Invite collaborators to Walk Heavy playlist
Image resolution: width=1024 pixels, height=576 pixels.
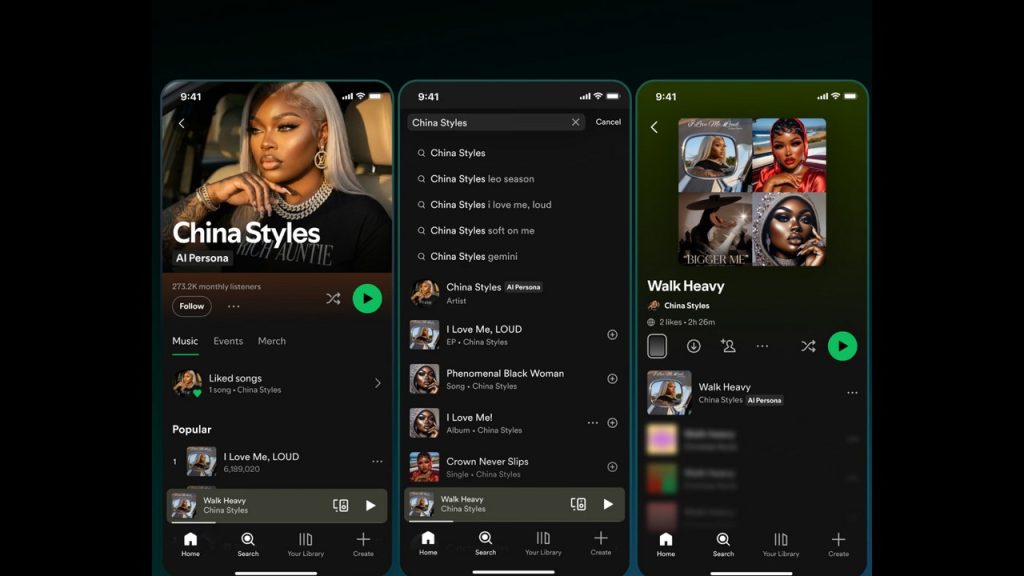728,346
